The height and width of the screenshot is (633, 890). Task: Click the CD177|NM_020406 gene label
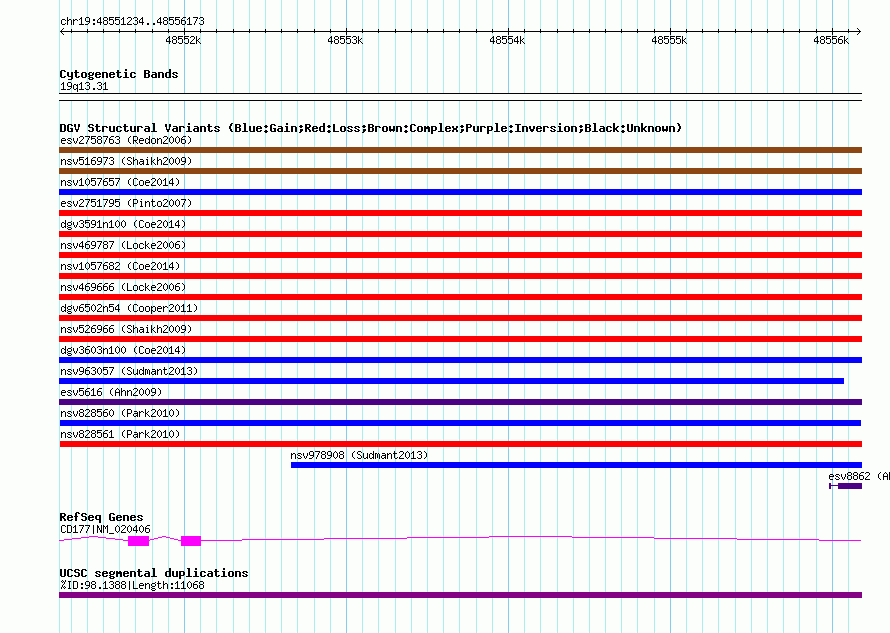click(105, 529)
